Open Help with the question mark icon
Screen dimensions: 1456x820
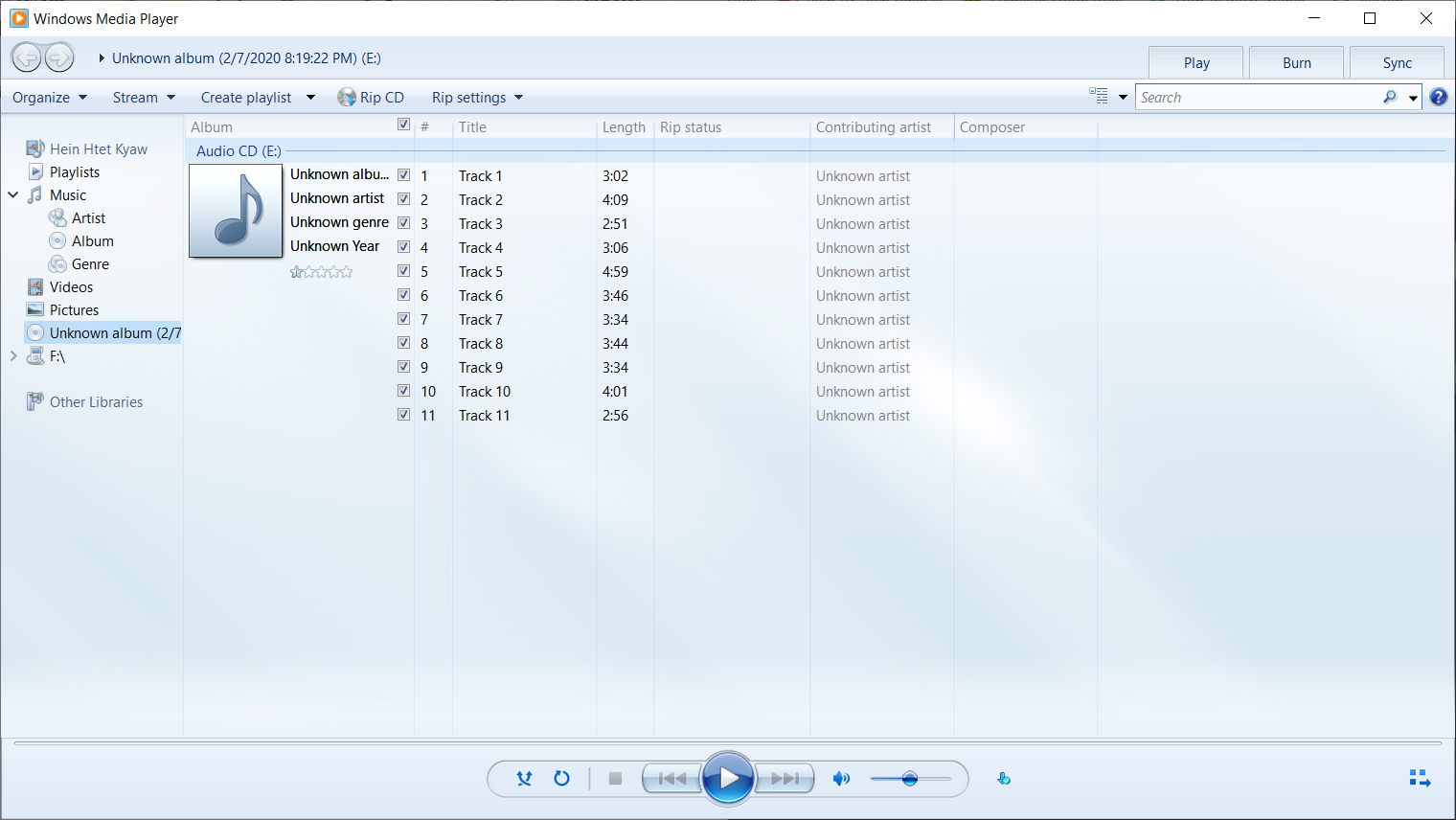tap(1439, 97)
